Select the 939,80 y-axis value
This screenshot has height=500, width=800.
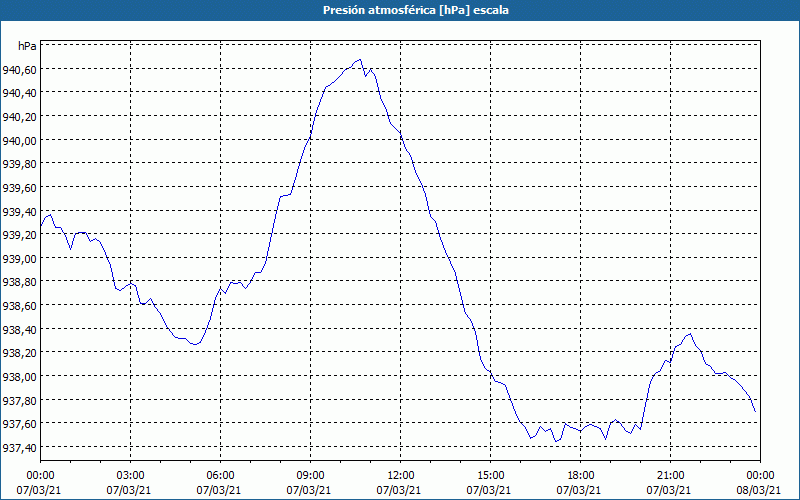(x=19, y=164)
